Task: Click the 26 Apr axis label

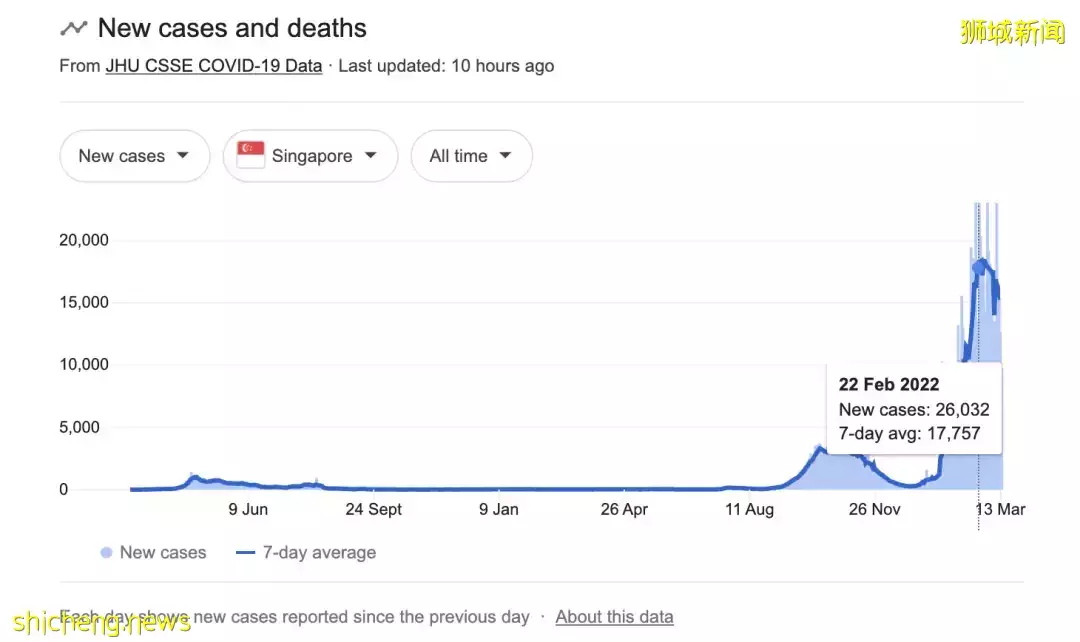Action: (623, 509)
